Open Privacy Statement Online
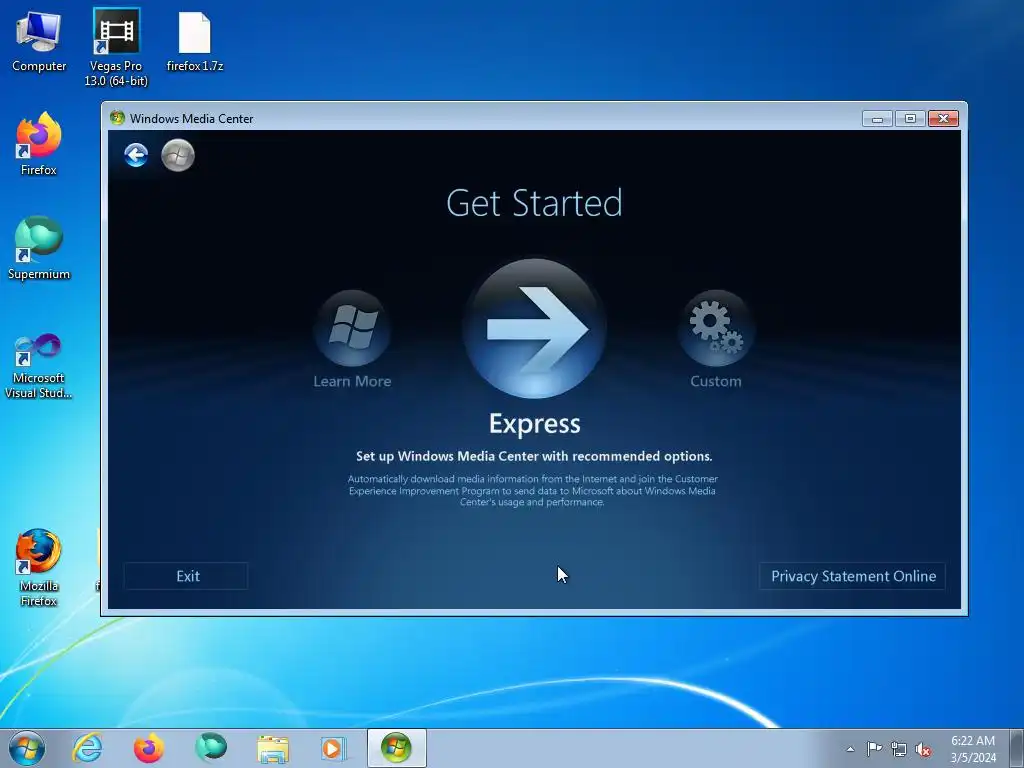The width and height of the screenshot is (1024, 768). [x=852, y=576]
